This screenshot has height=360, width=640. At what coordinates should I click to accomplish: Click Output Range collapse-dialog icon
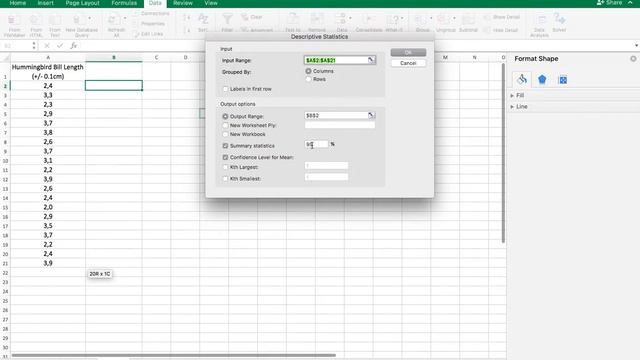tap(371, 116)
